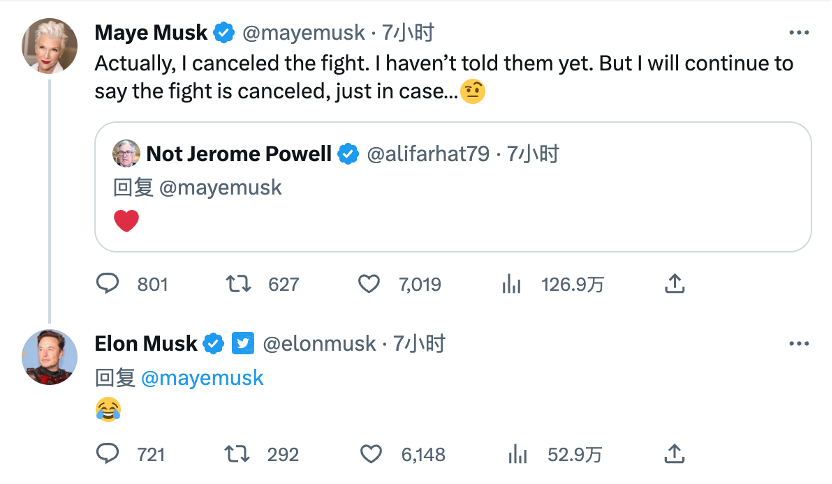Click Elon Musk's Twitter affiliation badge
Screen dimensions: 832x484
coord(243,344)
